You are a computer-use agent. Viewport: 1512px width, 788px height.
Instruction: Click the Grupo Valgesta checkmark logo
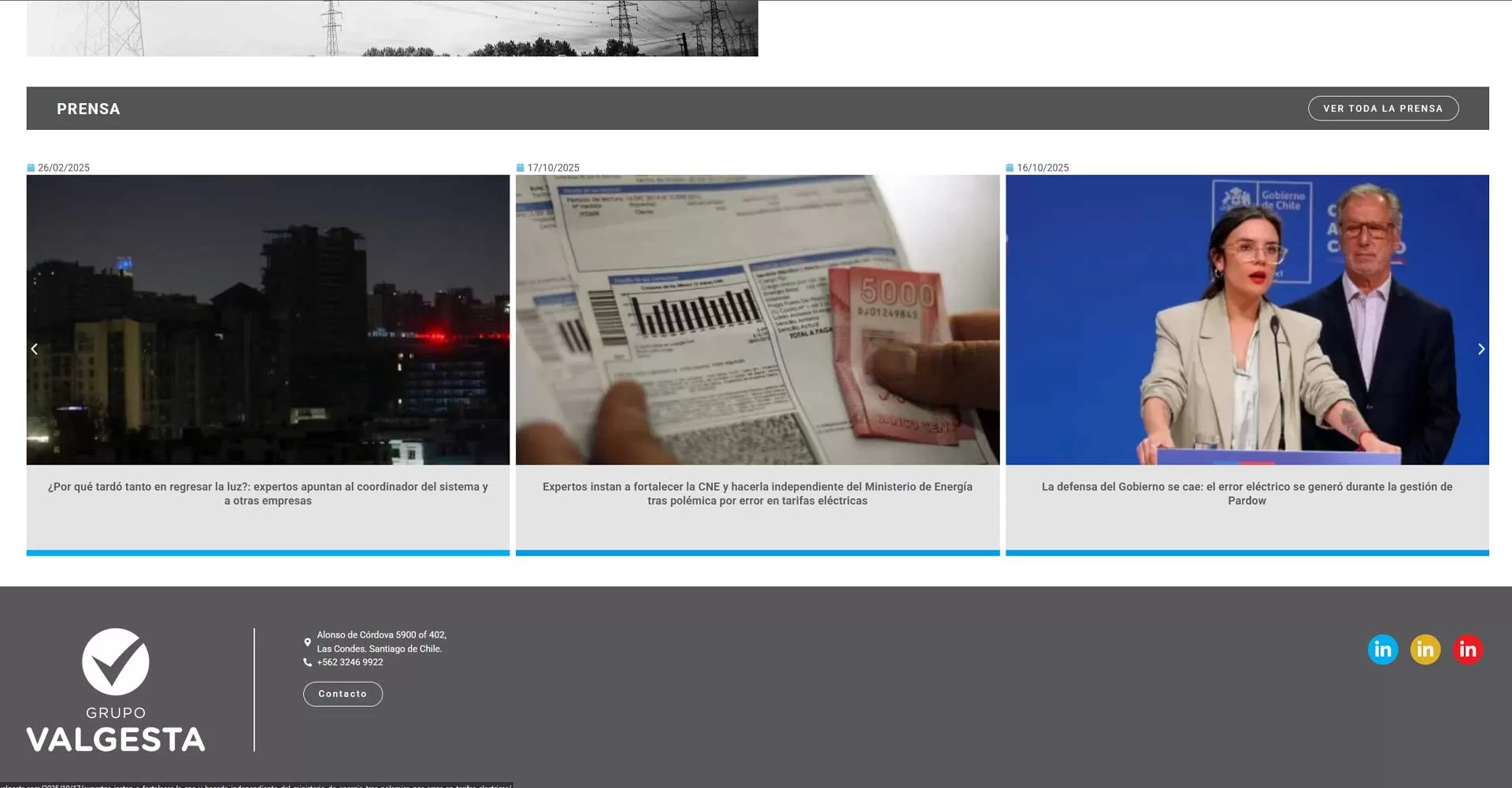[116, 662]
